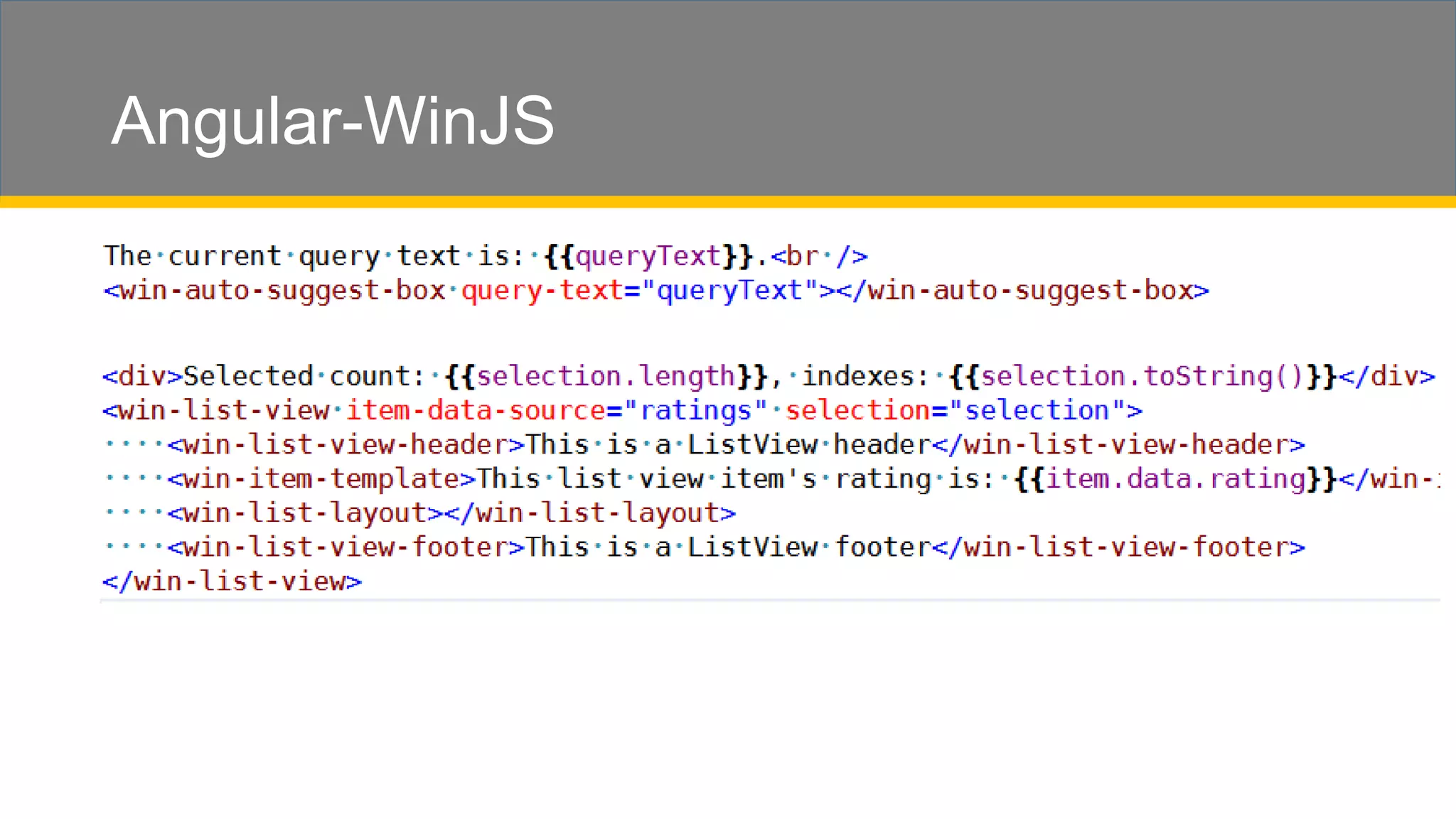1456x819 pixels.
Task: Click the closing "</div>" tag
Action: click(1387, 376)
